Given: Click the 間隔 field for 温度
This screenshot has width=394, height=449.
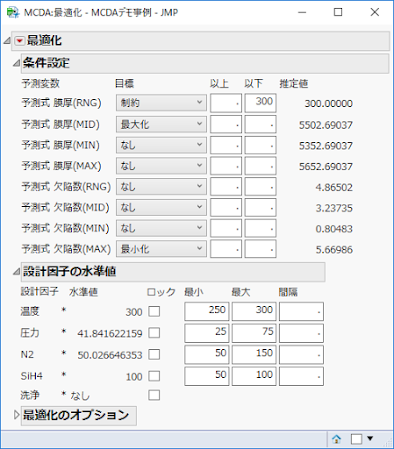Looking at the screenshot, I should (301, 311).
